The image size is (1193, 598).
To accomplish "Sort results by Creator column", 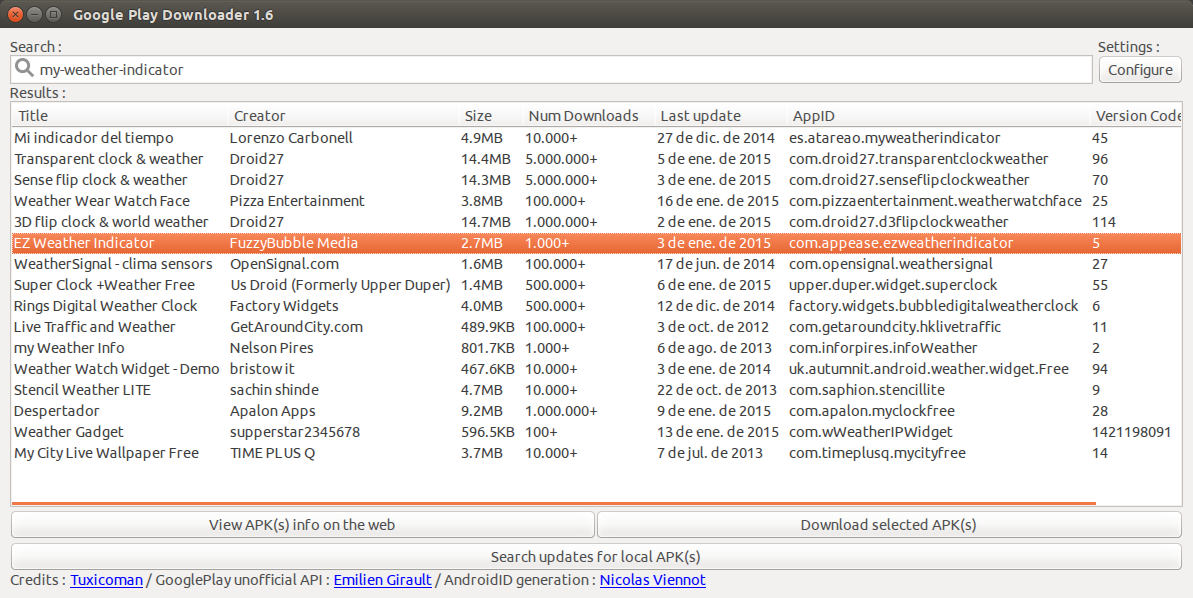I will [343, 116].
